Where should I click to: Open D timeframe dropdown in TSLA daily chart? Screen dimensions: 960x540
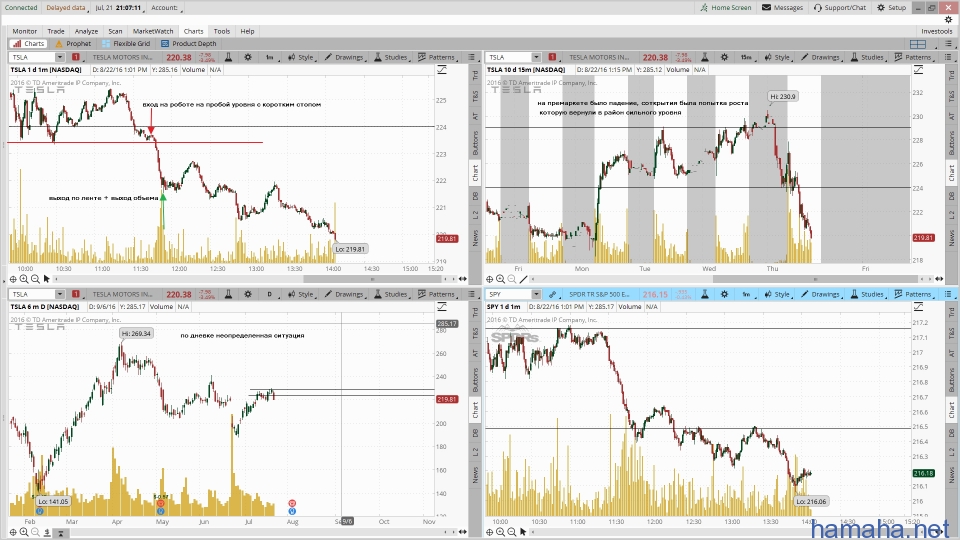click(270, 294)
